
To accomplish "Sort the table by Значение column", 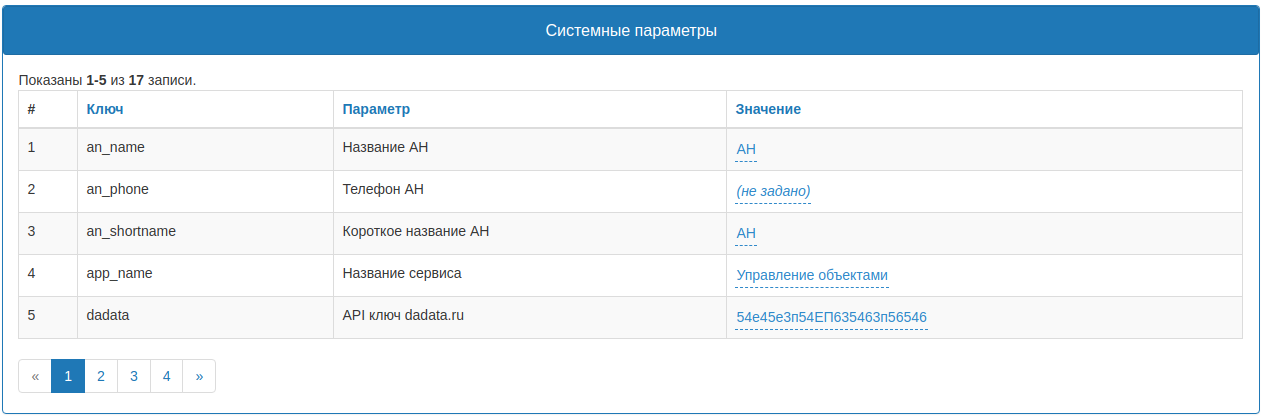I will 768,109.
